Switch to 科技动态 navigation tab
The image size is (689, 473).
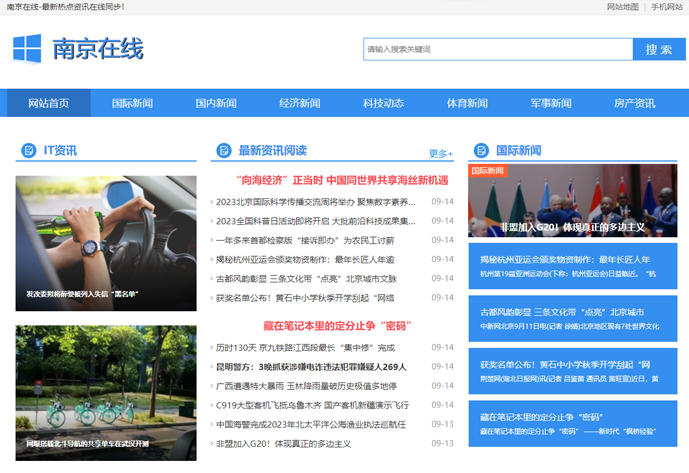click(383, 103)
